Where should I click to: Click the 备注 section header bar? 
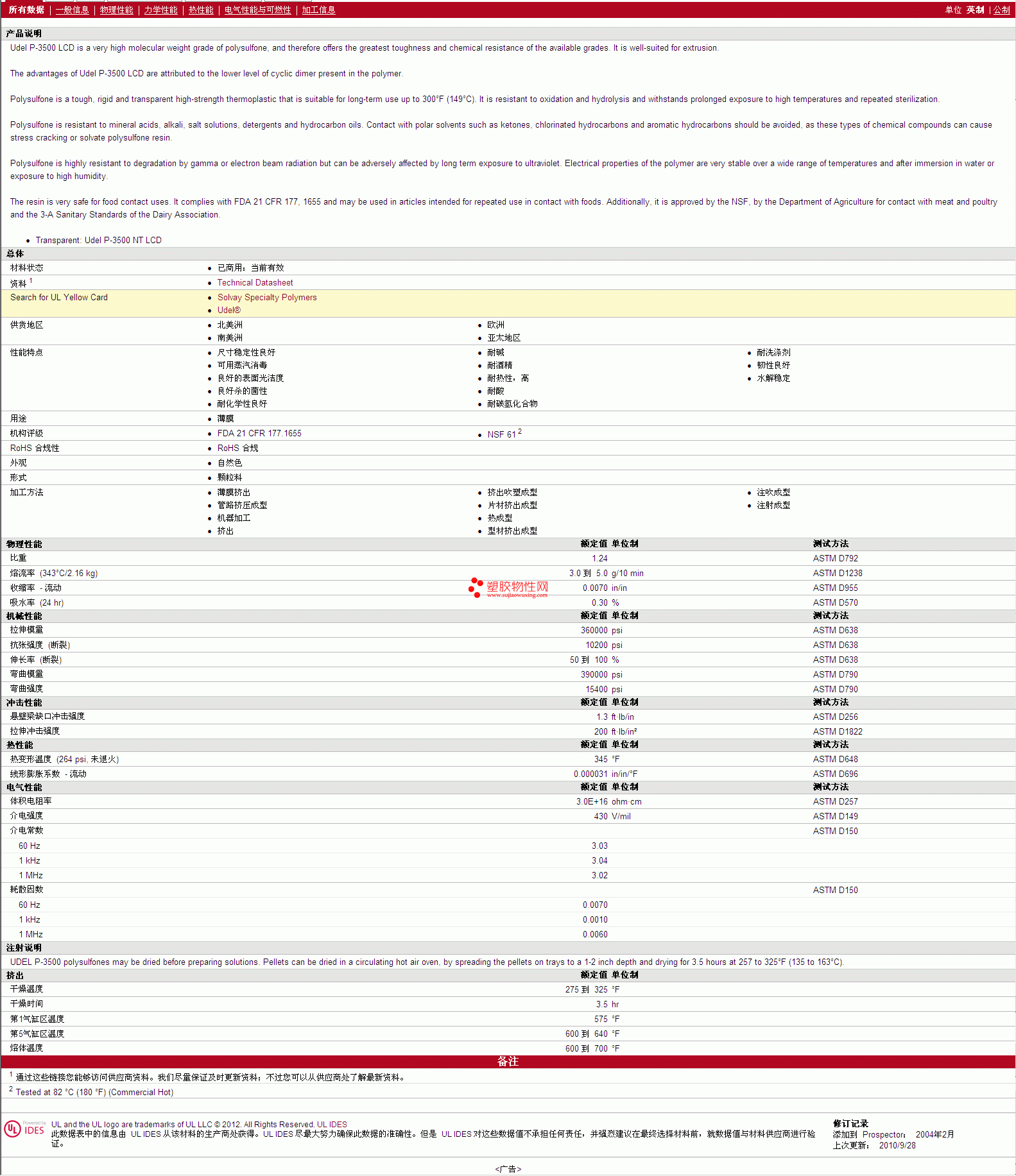[508, 1062]
